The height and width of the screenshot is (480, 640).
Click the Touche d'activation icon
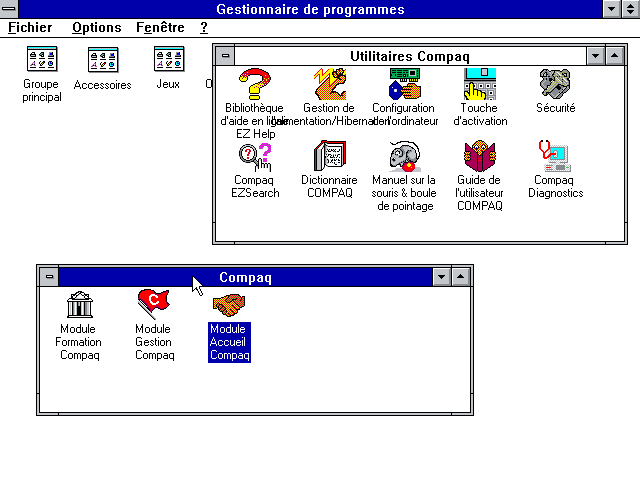[480, 84]
